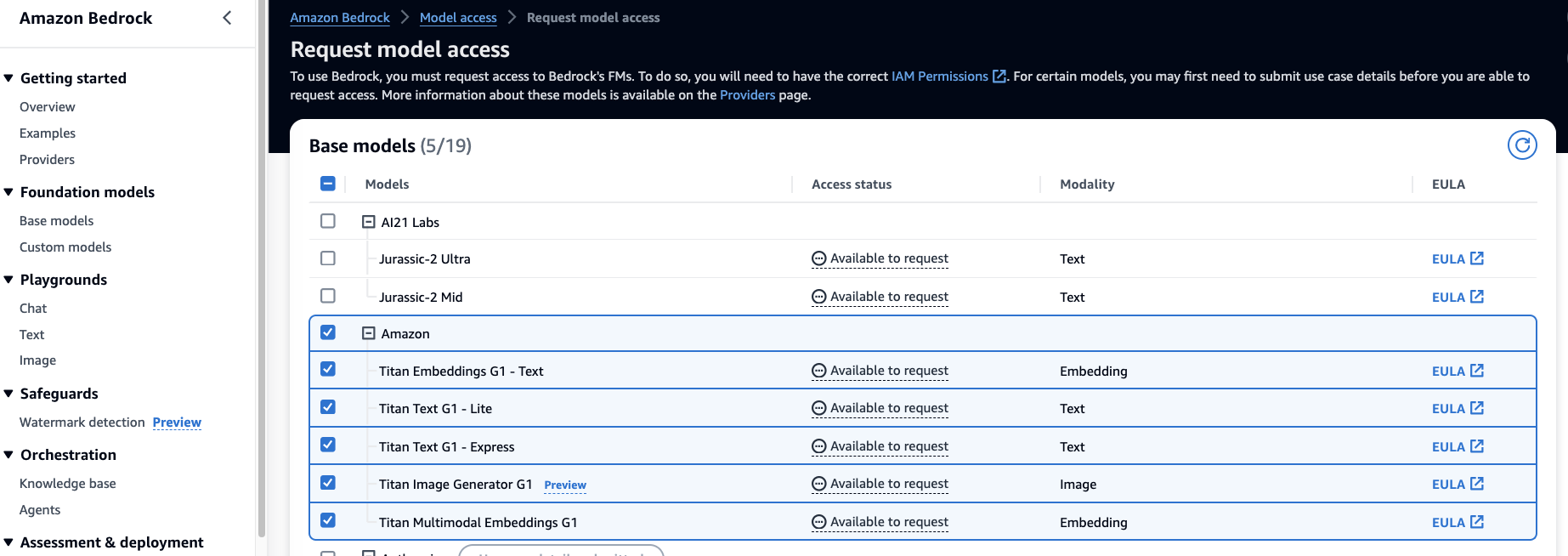Open external link icon beside IAM Permissions
This screenshot has height=556, width=1568.
click(x=999, y=77)
